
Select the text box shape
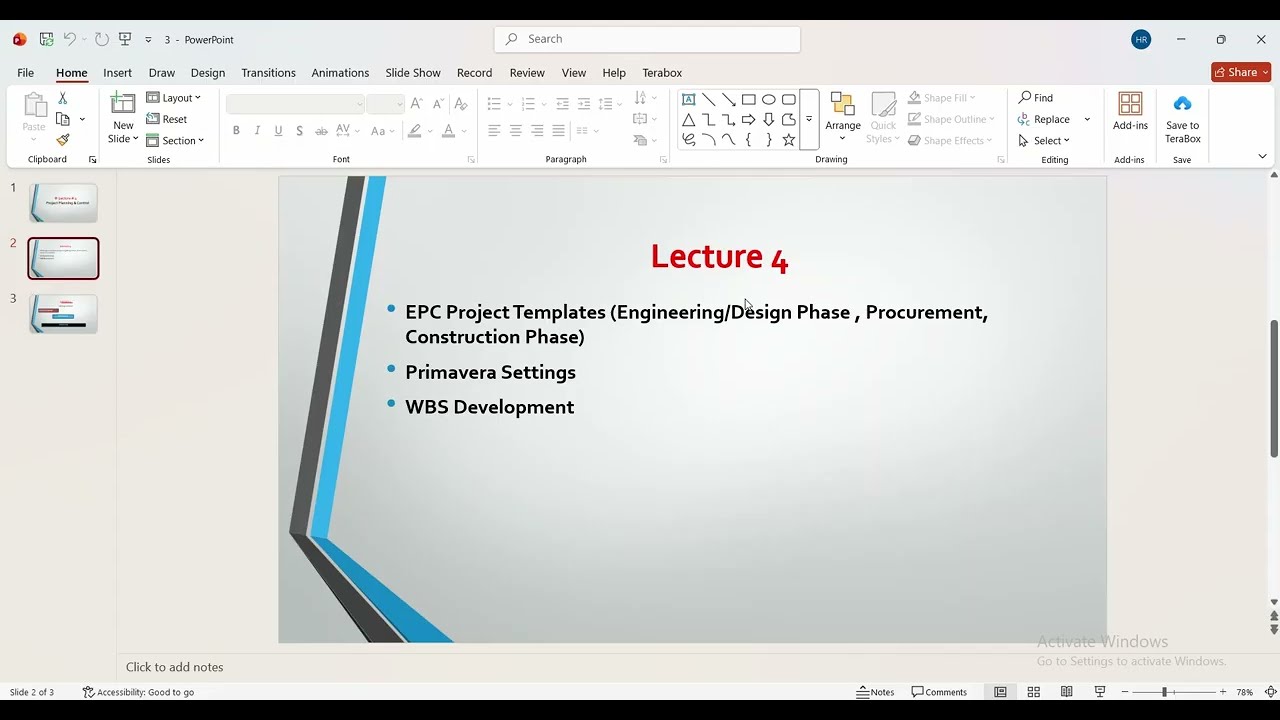click(x=688, y=99)
